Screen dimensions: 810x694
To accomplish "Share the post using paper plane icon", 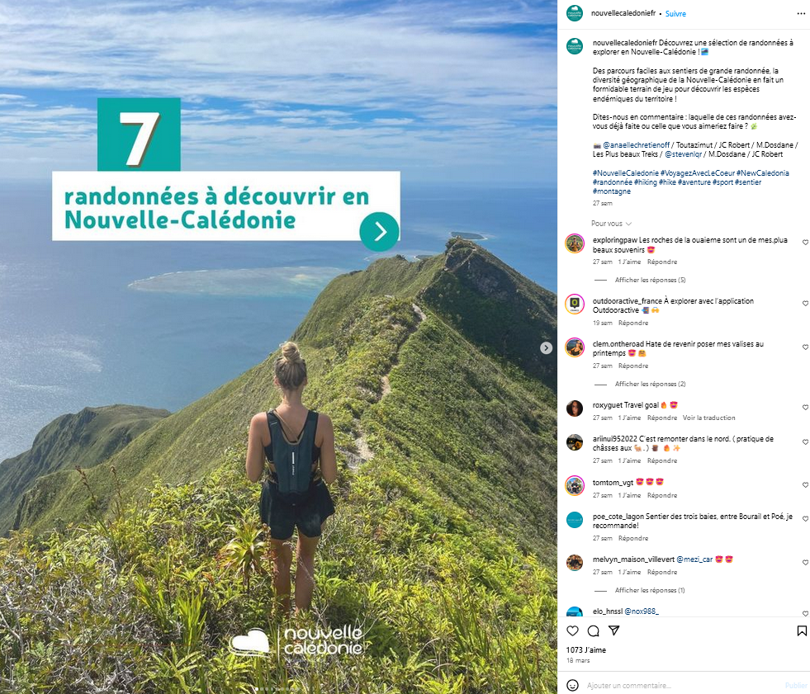I will pos(614,630).
